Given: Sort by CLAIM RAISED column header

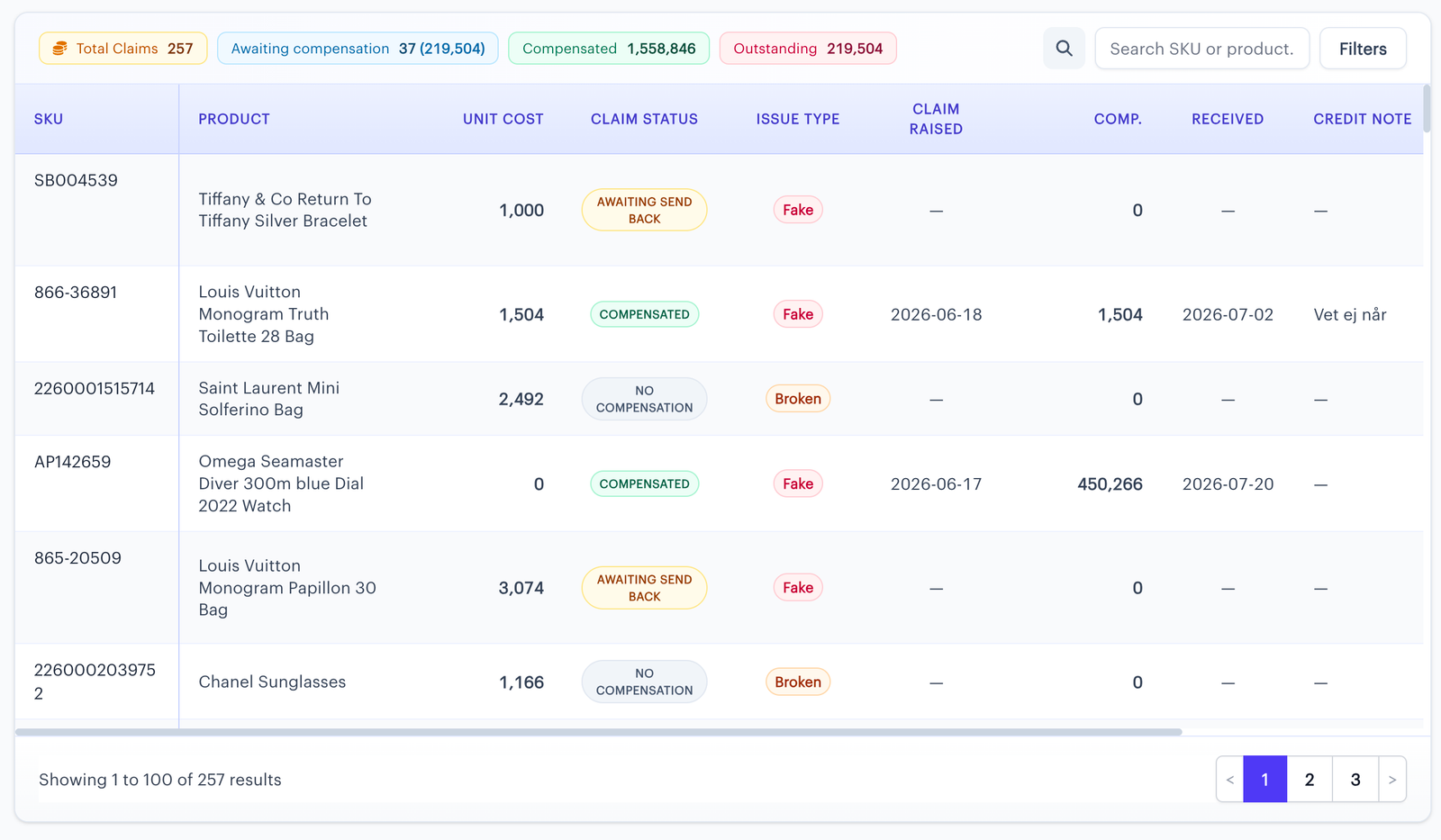Looking at the screenshot, I should point(936,119).
